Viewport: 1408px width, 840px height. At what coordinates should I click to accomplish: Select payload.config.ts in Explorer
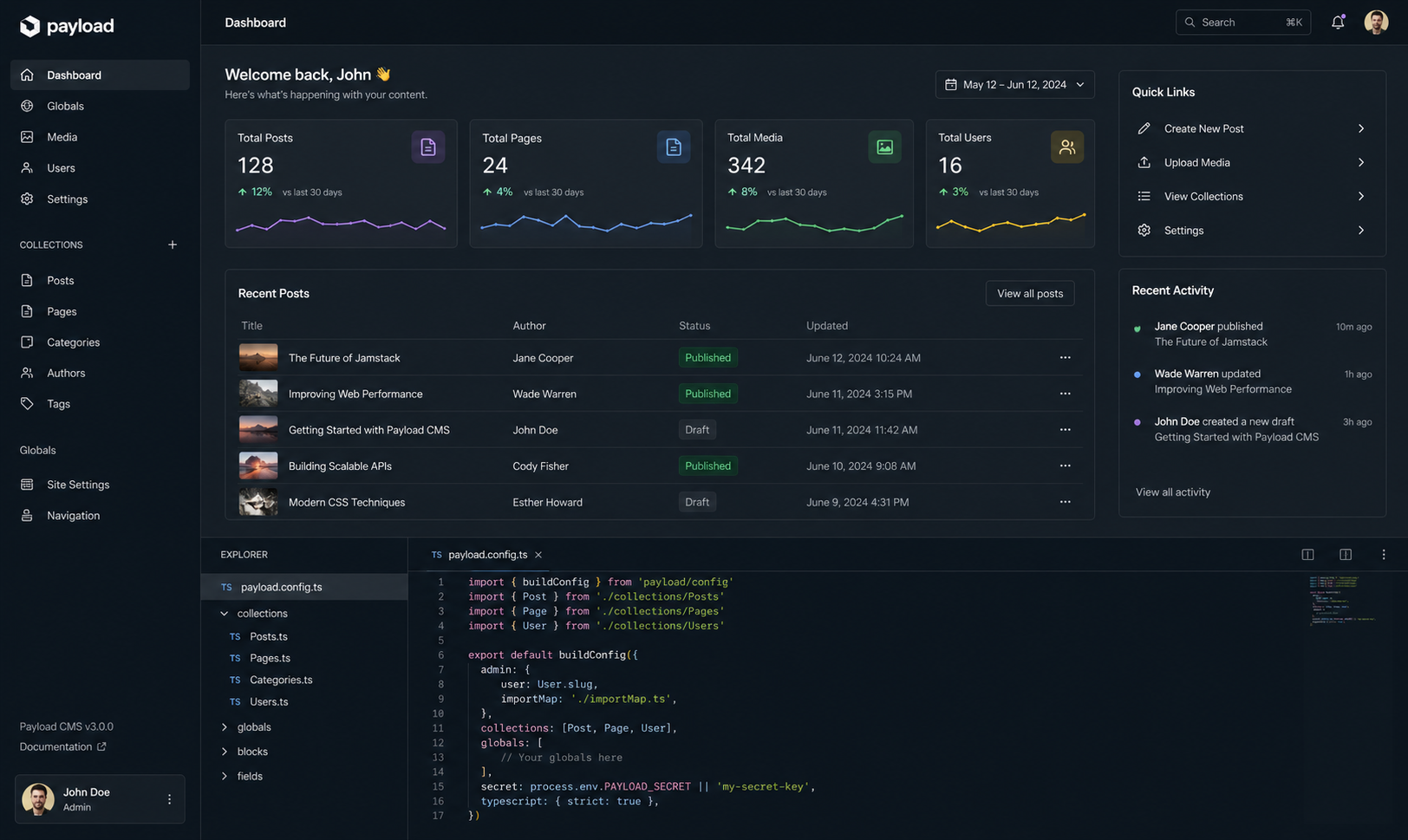[304, 587]
